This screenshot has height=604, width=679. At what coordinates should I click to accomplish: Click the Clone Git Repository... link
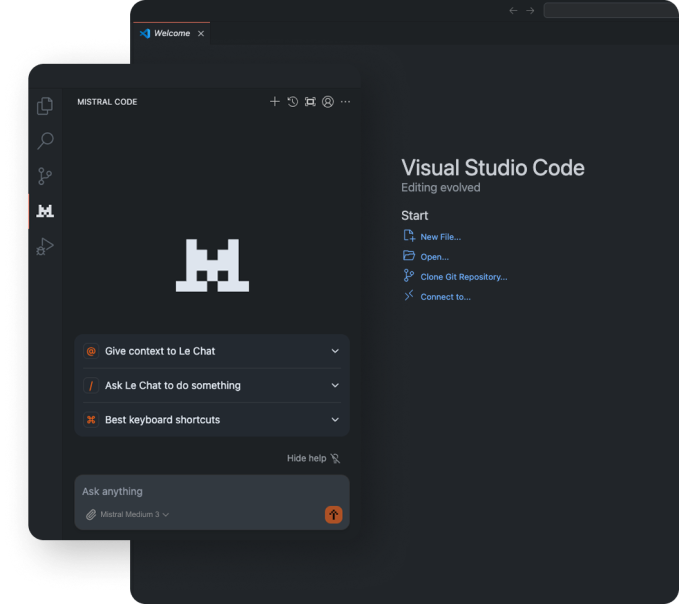coord(464,277)
